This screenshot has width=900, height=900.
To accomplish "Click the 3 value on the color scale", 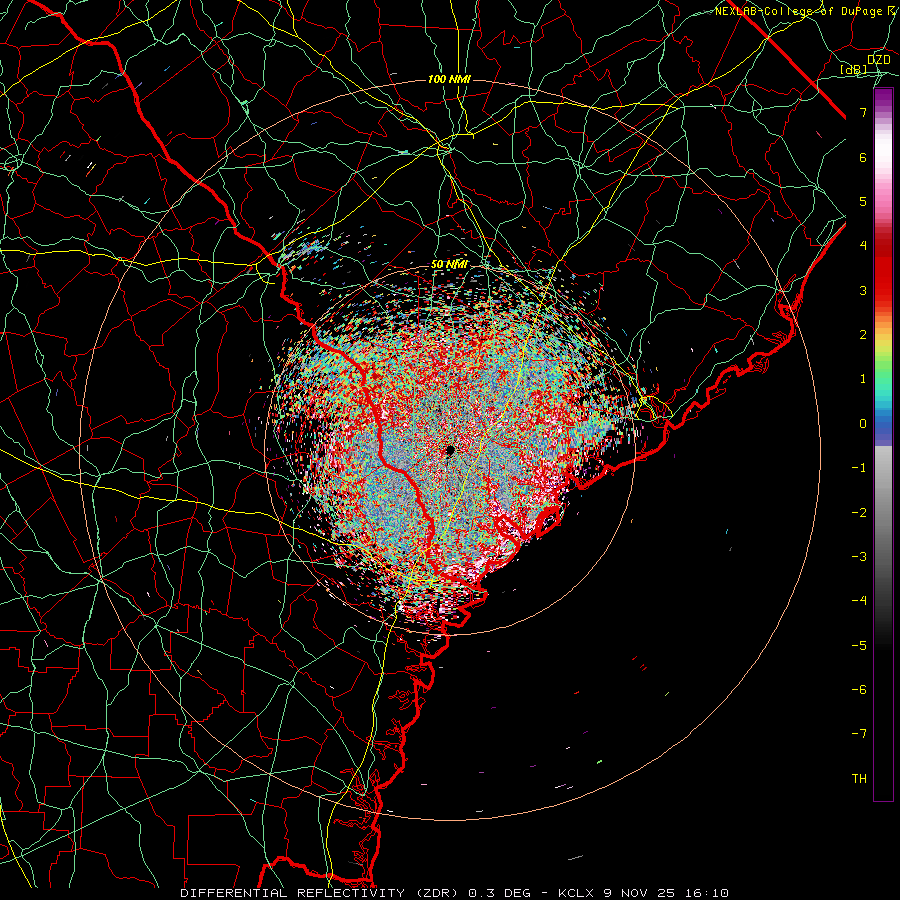I will pyautogui.click(x=863, y=290).
